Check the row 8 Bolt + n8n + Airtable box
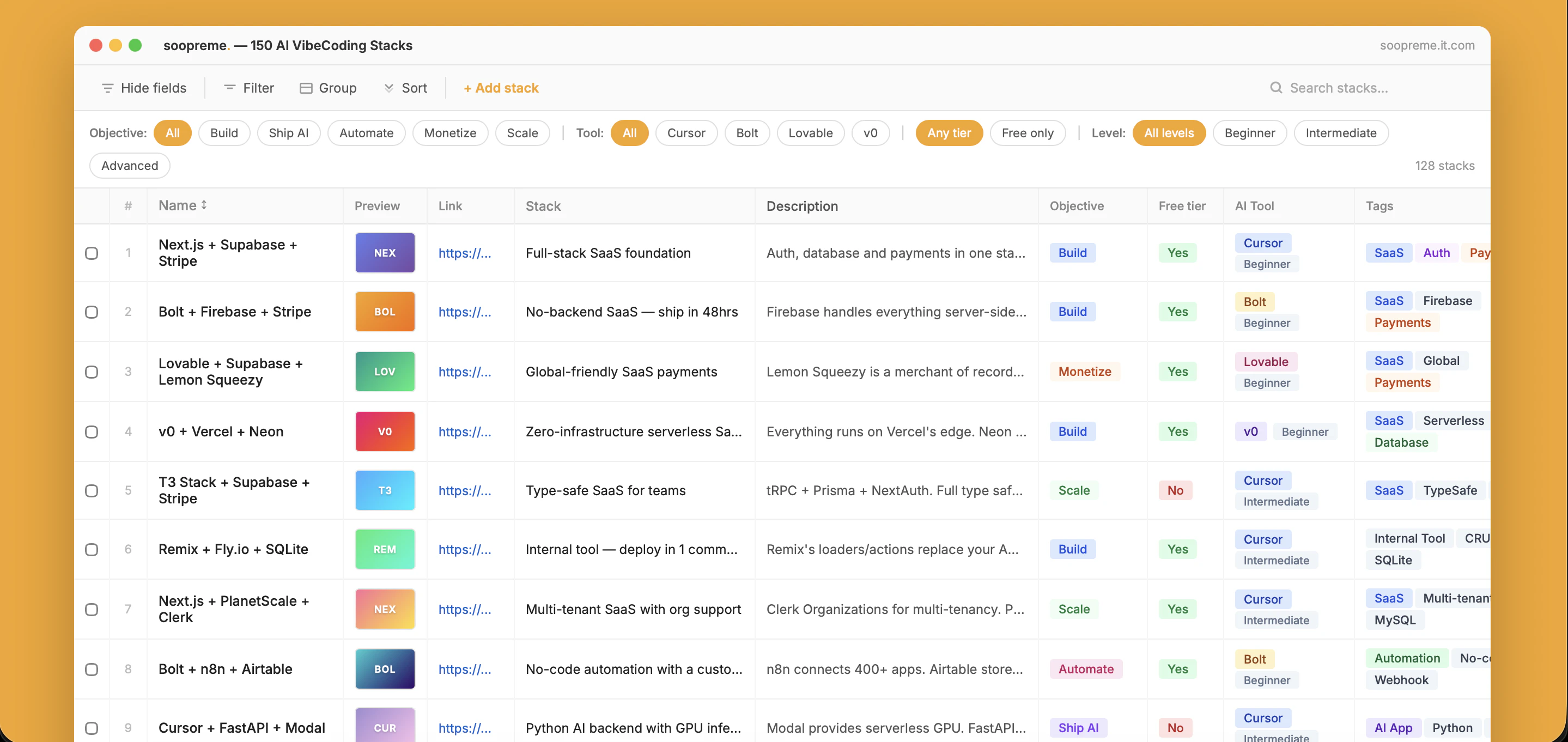1568x742 pixels. [x=92, y=669]
